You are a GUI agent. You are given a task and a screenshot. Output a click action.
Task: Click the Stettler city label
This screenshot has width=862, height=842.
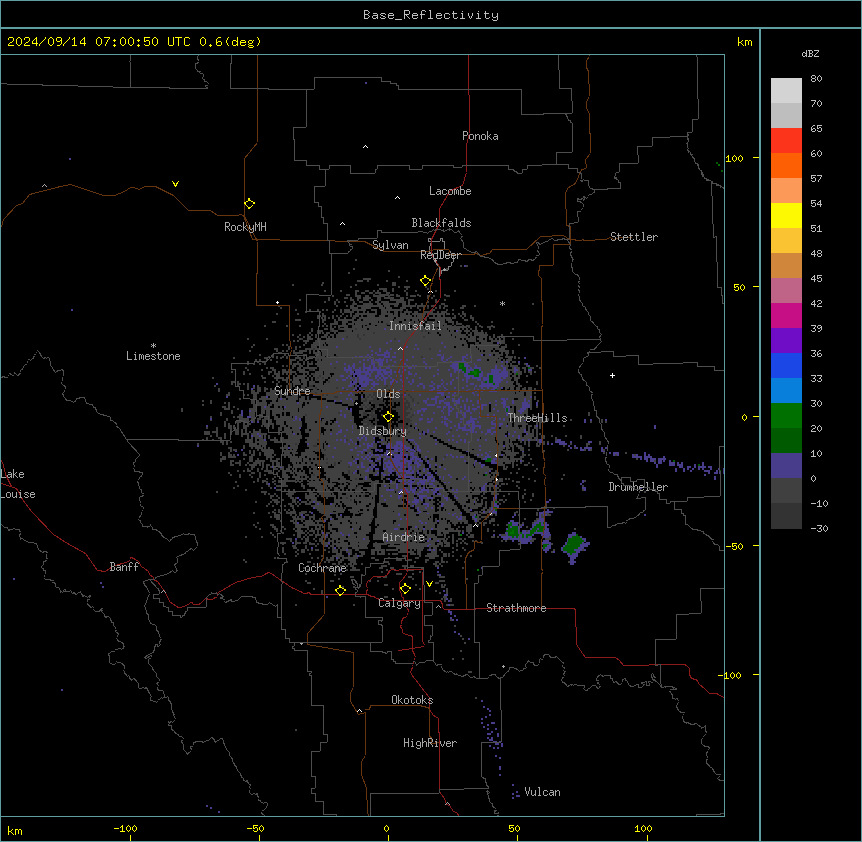click(x=634, y=237)
